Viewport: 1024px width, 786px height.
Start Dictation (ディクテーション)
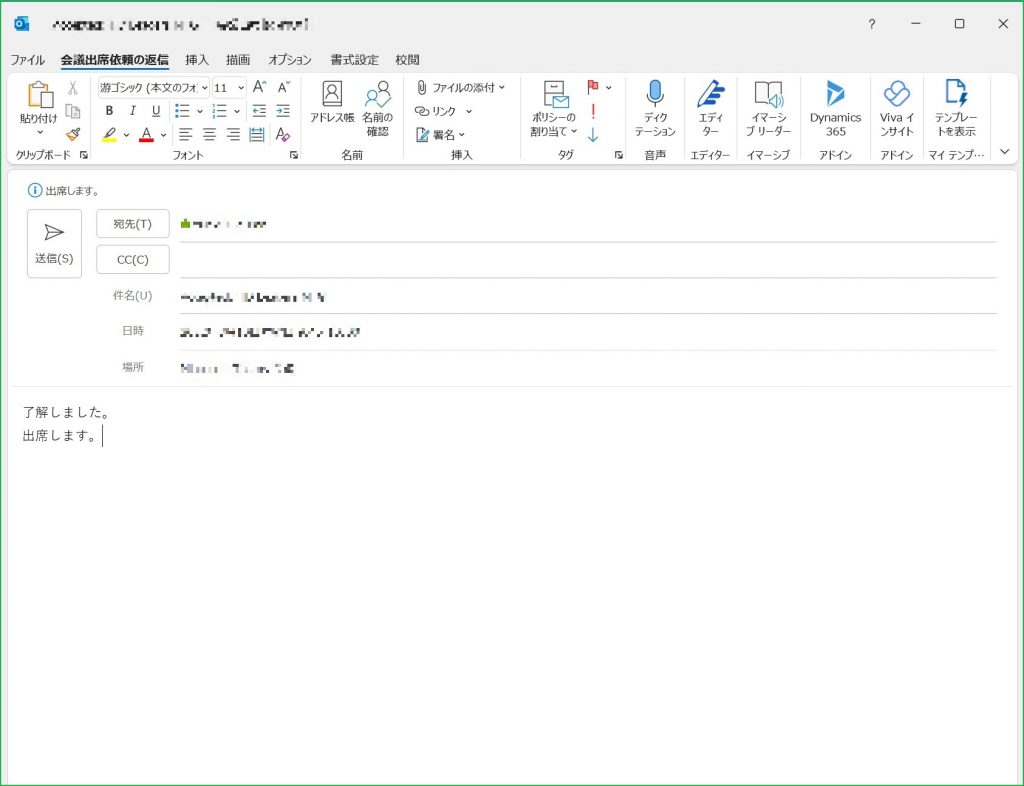[655, 108]
